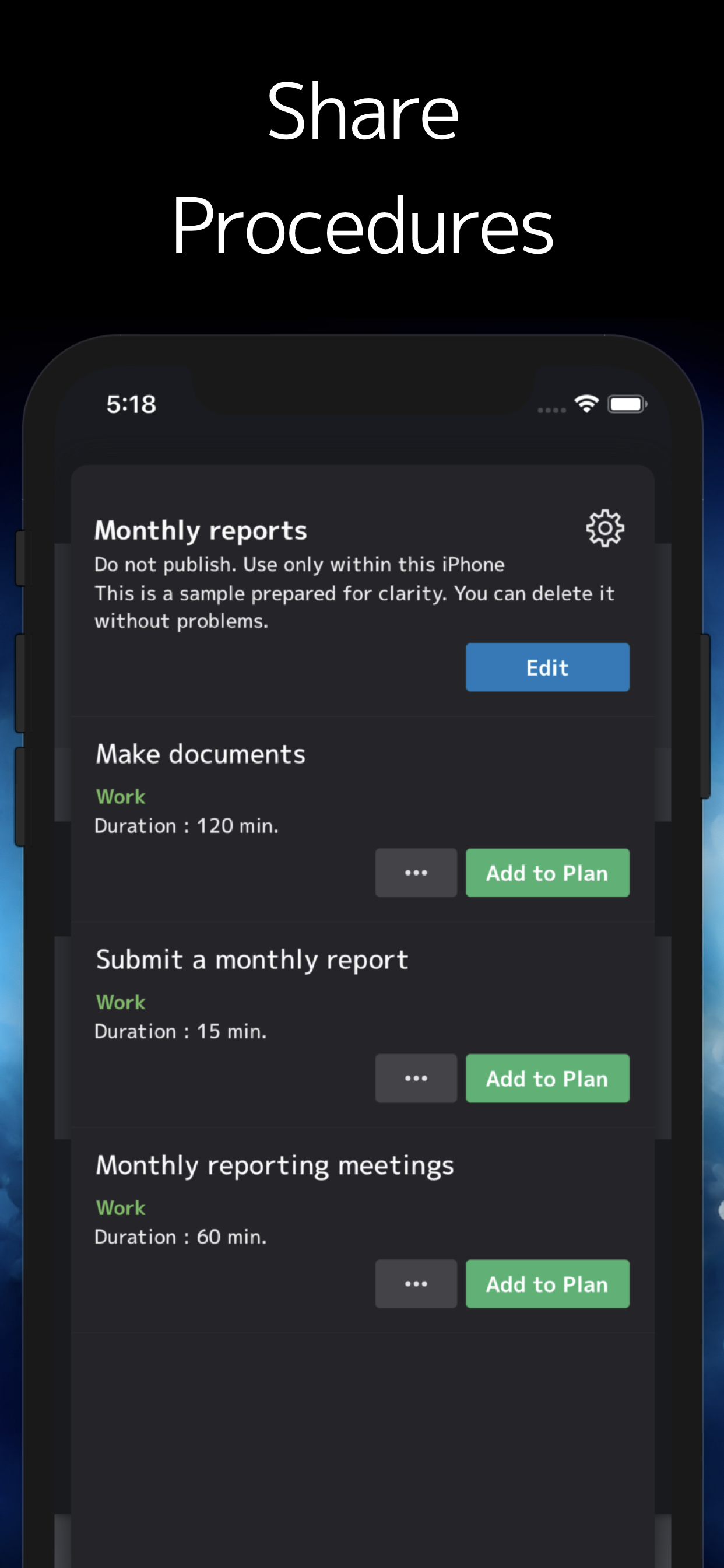Tap the Monthly reports heading

(200, 530)
